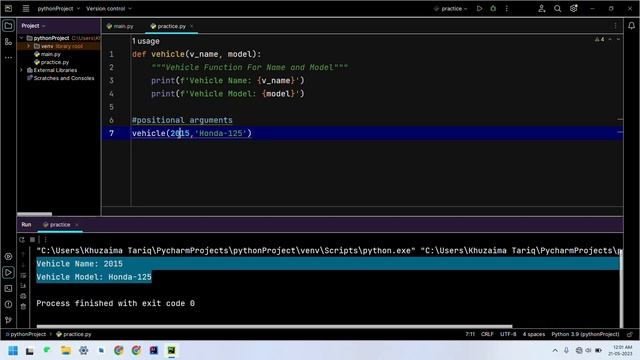Change UTF-8 file encoding
The image size is (640, 360).
tap(508, 334)
